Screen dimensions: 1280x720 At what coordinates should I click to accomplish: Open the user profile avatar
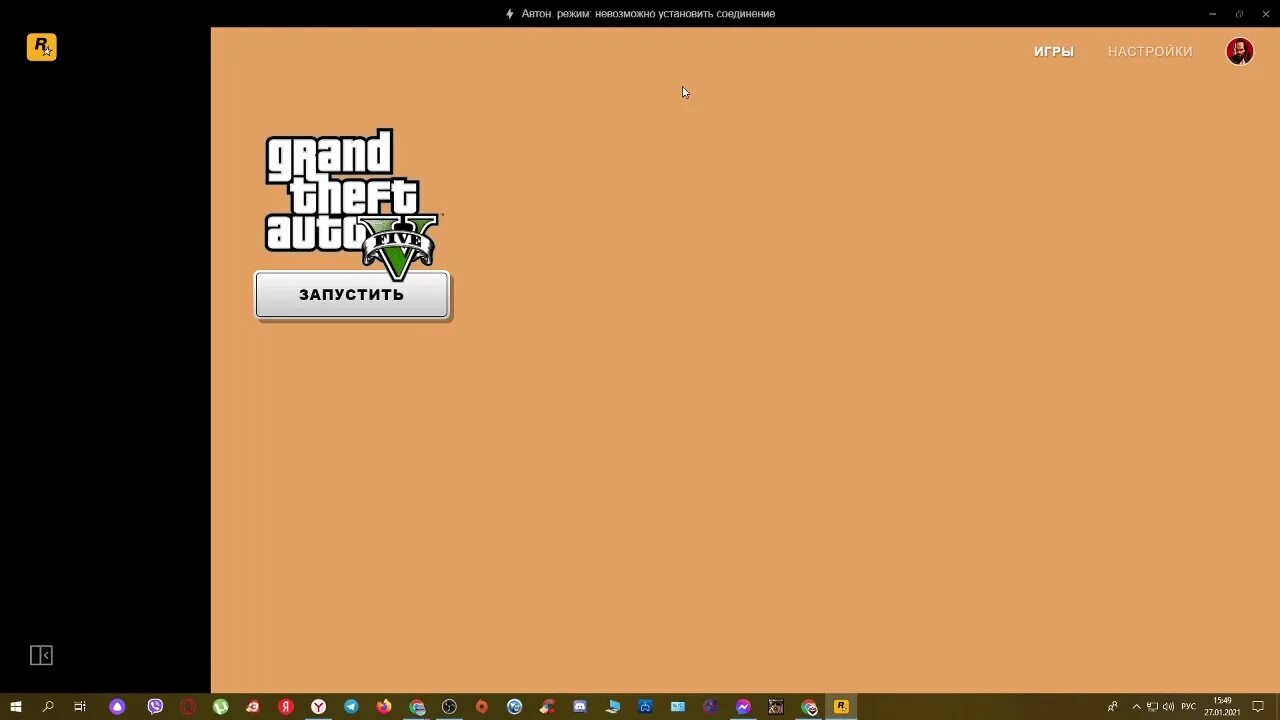1240,51
